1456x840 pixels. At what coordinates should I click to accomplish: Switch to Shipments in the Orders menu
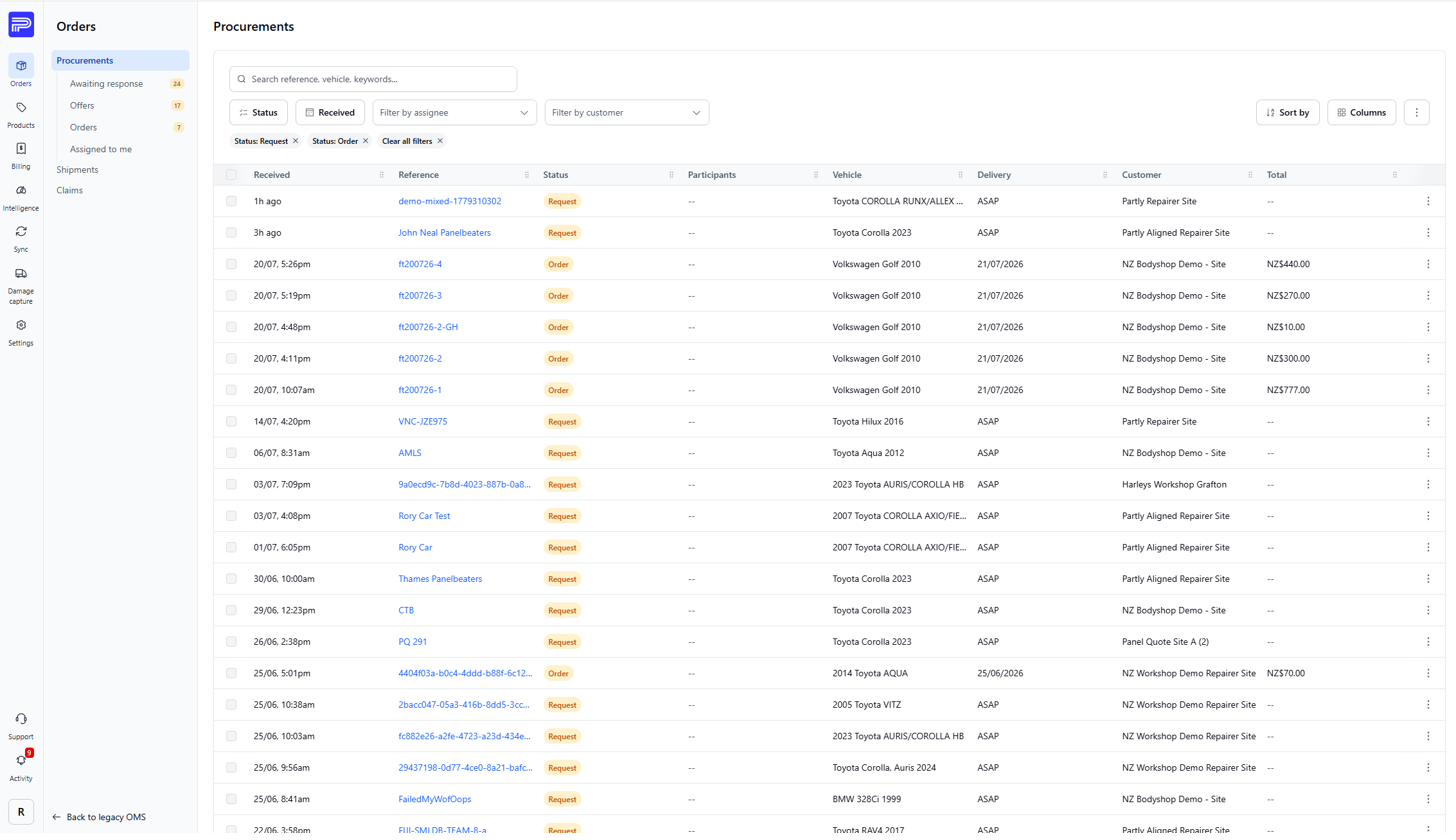[78, 170]
